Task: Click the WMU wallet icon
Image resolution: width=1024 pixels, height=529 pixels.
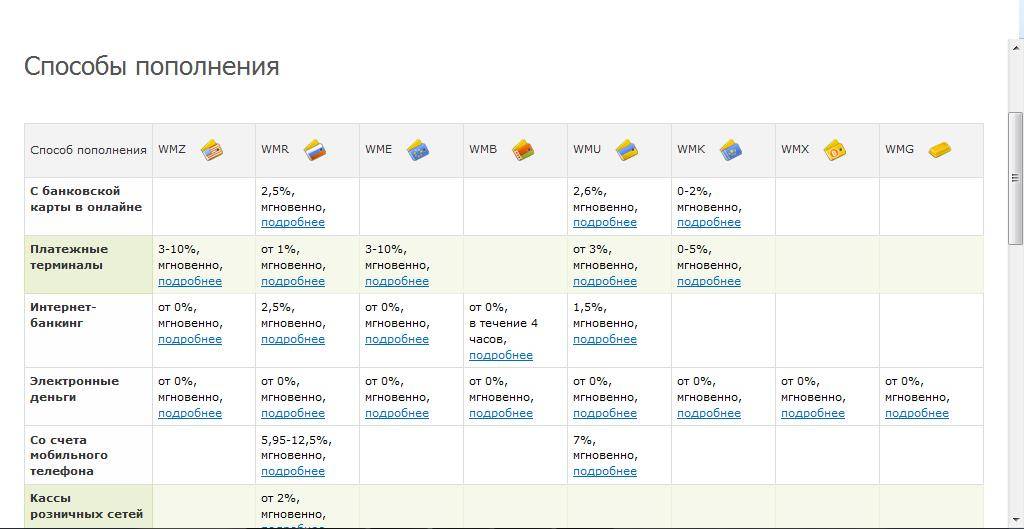Action: pyautogui.click(x=627, y=150)
